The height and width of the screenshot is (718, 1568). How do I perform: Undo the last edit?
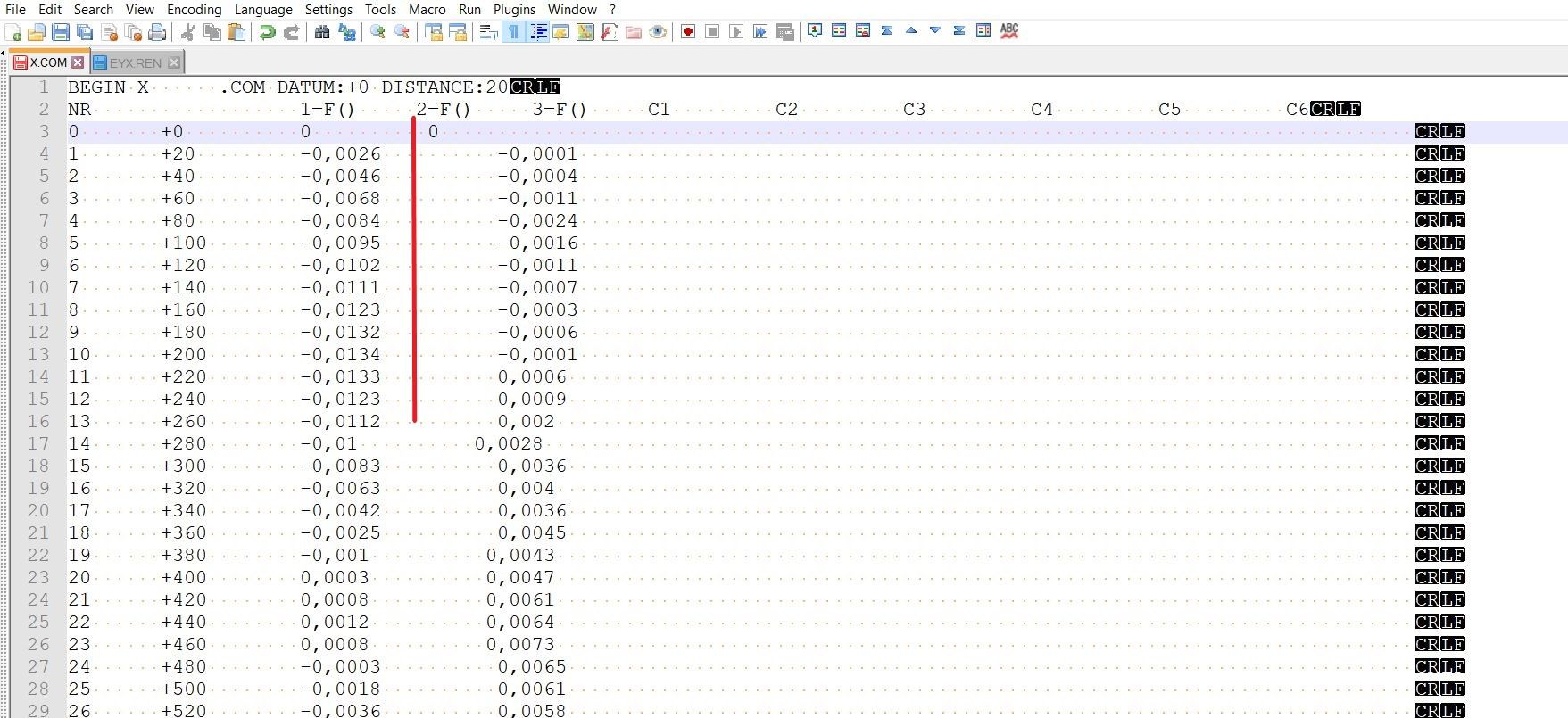click(267, 33)
